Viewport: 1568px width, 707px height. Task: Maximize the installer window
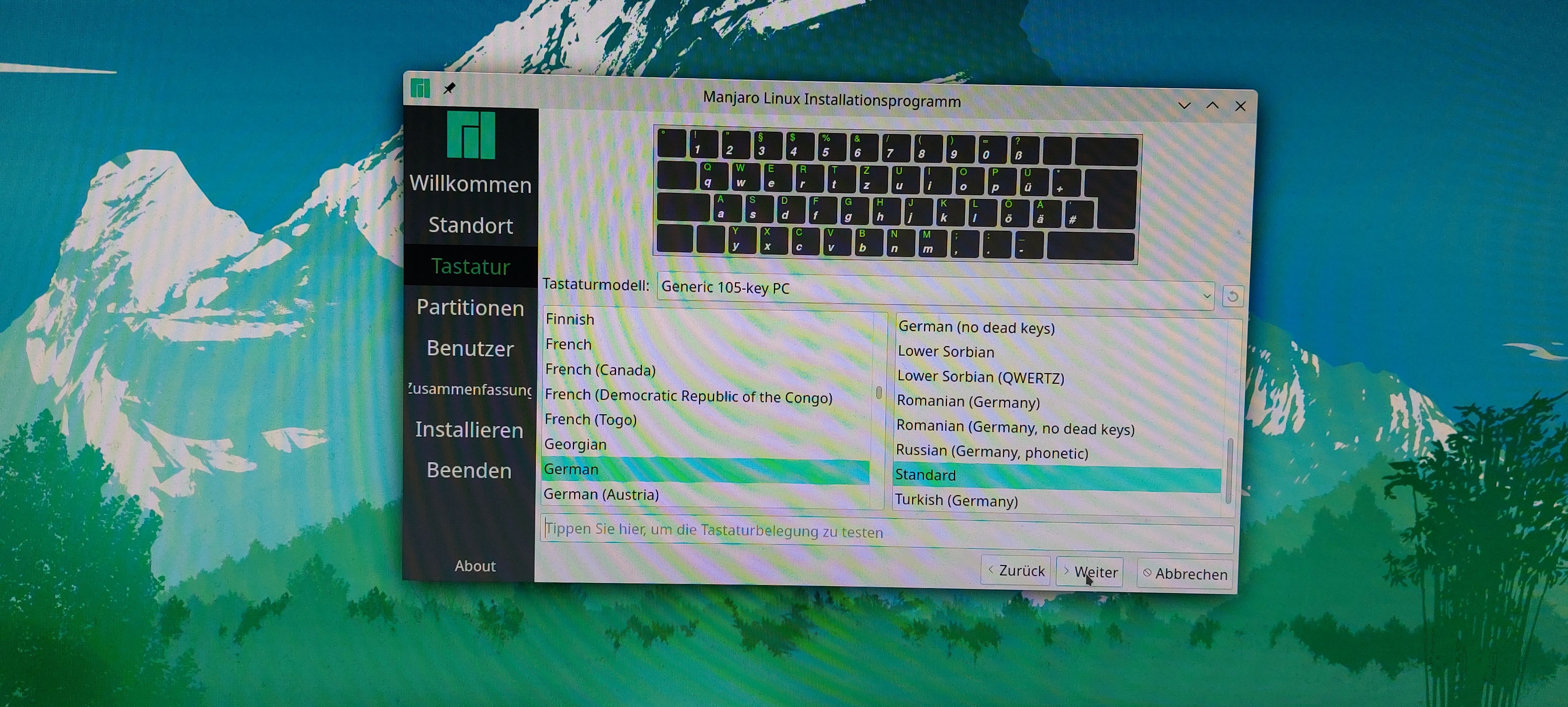point(1213,106)
